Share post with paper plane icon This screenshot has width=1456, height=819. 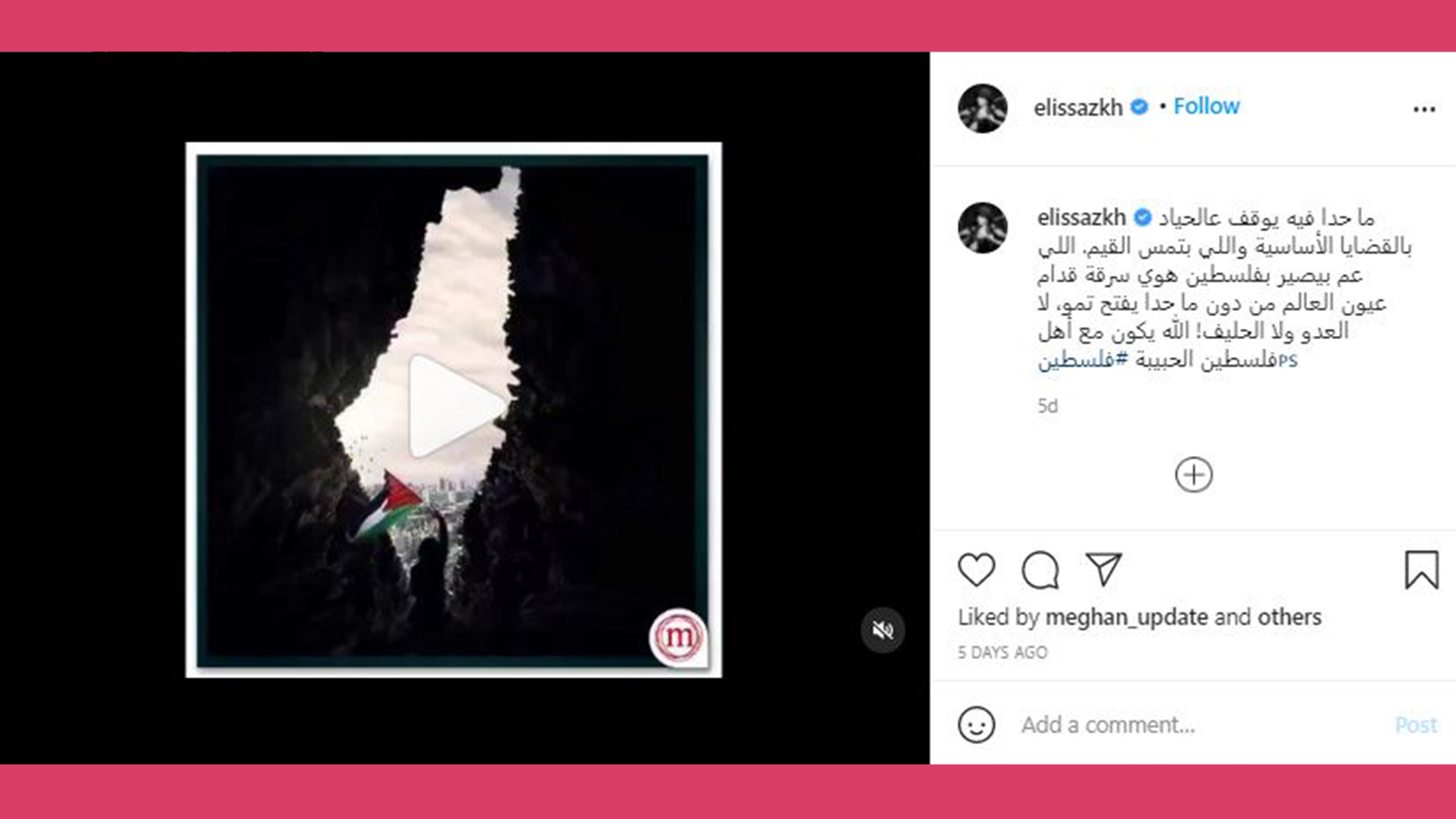[x=1103, y=569]
